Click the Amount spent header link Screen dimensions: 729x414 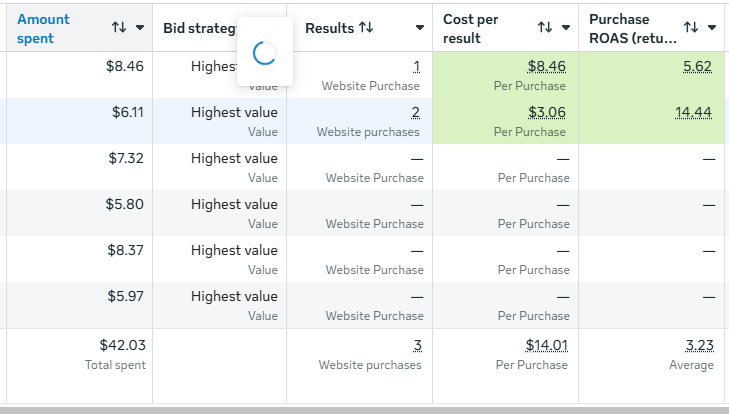pyautogui.click(x=43, y=28)
